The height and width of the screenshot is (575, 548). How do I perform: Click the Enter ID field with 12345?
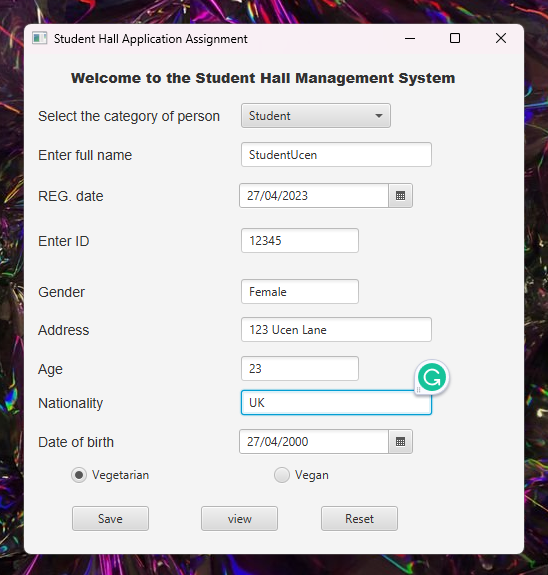[x=300, y=241]
